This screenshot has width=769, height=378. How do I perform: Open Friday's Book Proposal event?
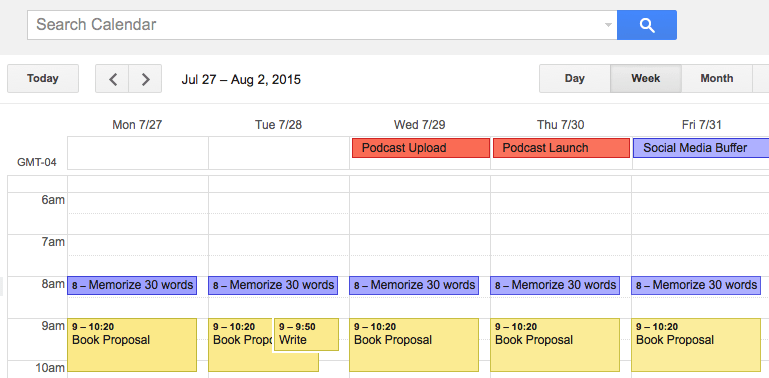(x=696, y=345)
